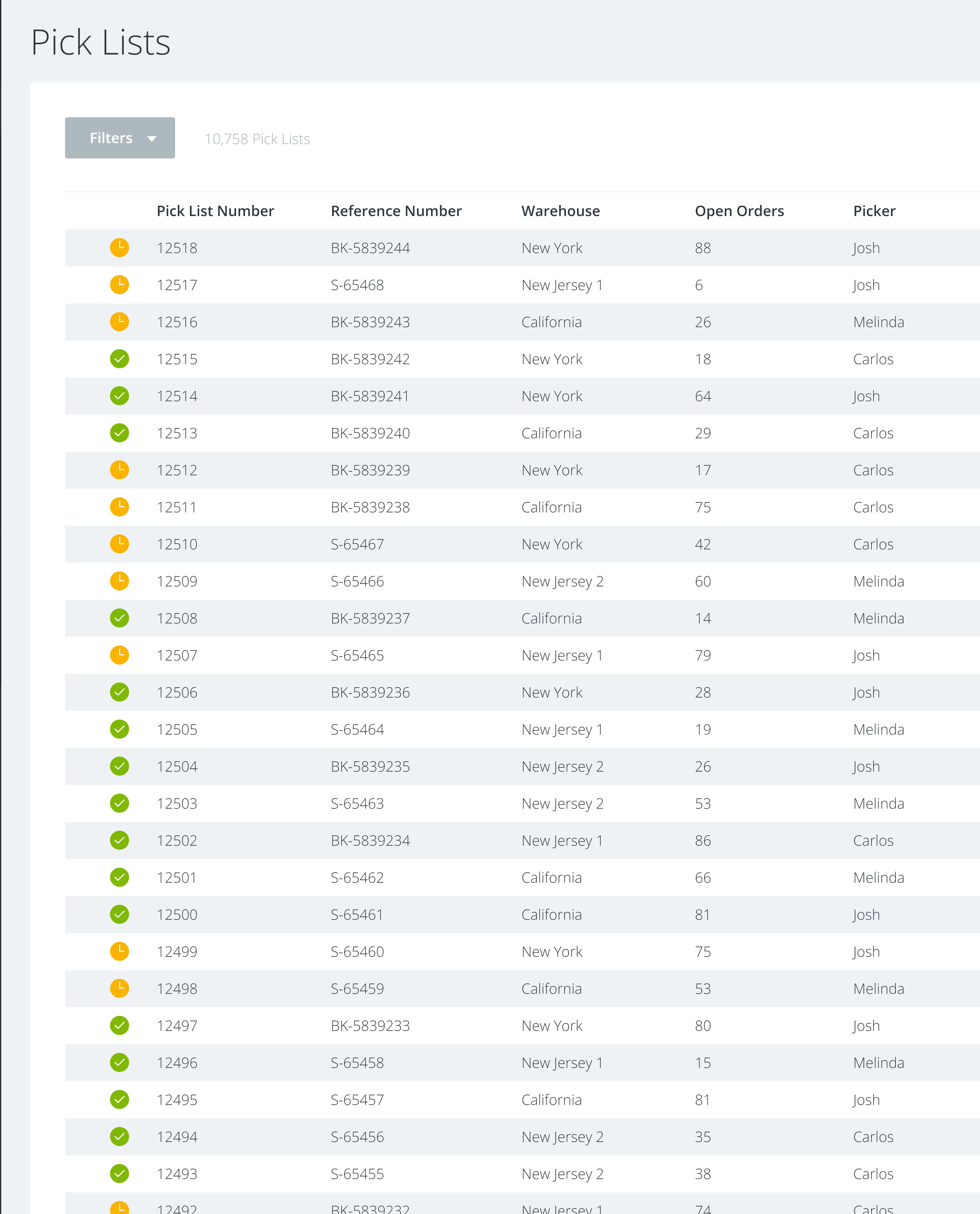This screenshot has width=980, height=1214.
Task: Click the Picker column header
Action: click(874, 211)
